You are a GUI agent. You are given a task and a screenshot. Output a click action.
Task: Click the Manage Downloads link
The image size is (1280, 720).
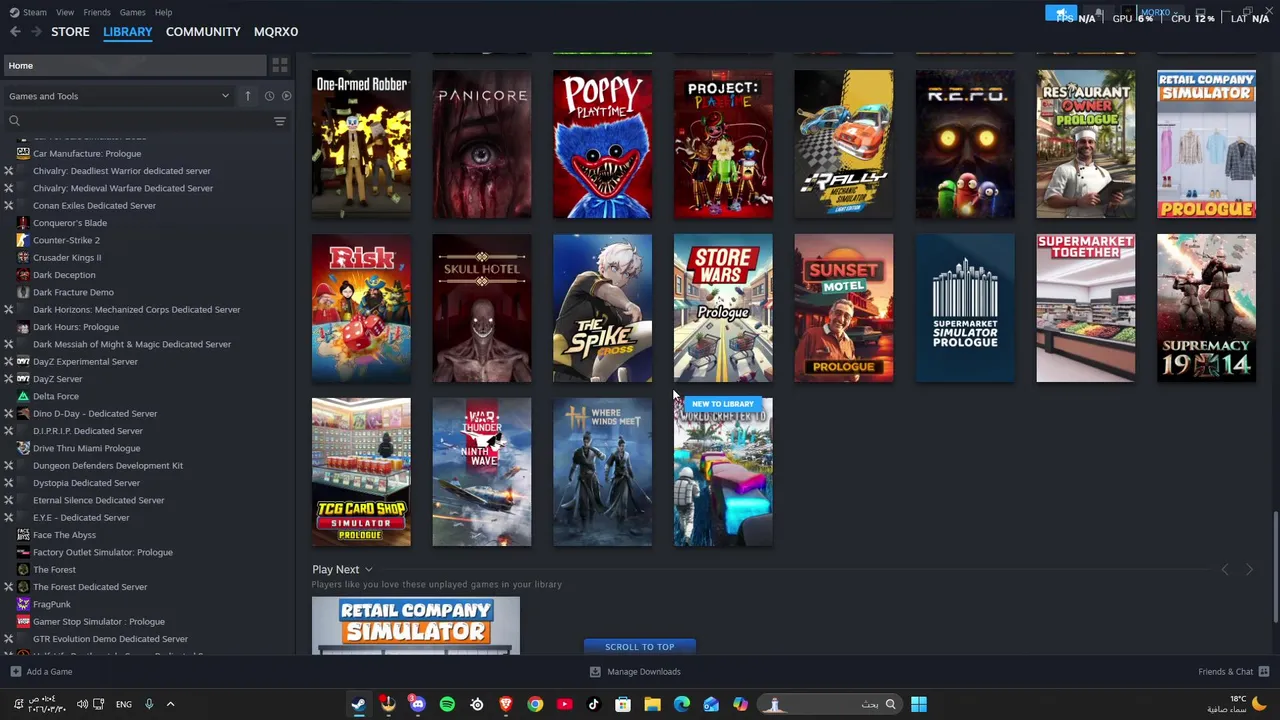[643, 672]
